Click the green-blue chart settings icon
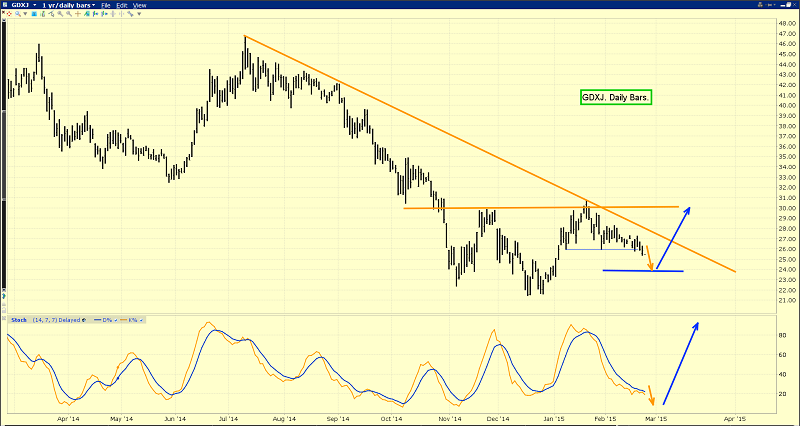This screenshot has height=426, width=800. click(x=87, y=14)
